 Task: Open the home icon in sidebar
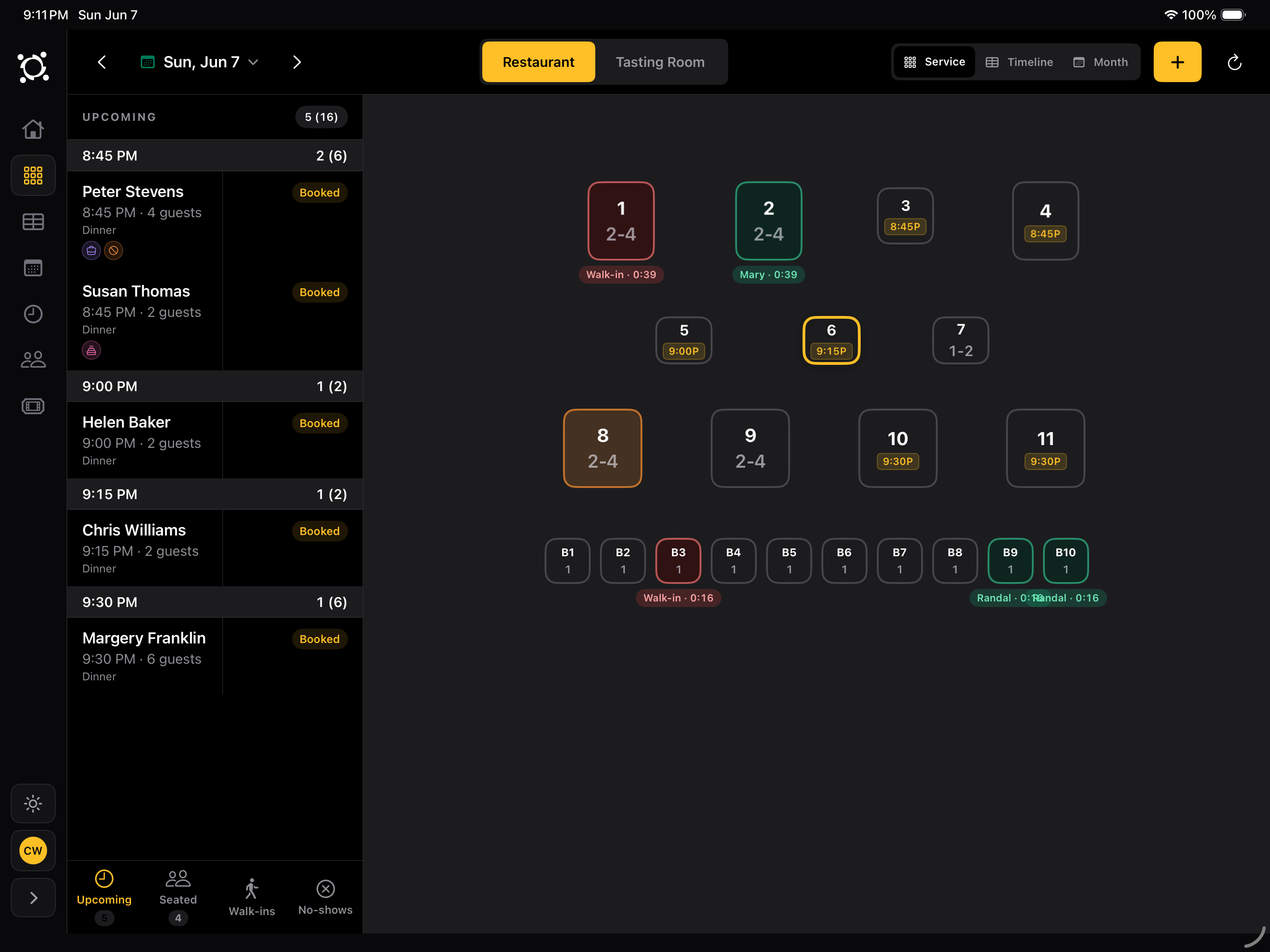[33, 129]
